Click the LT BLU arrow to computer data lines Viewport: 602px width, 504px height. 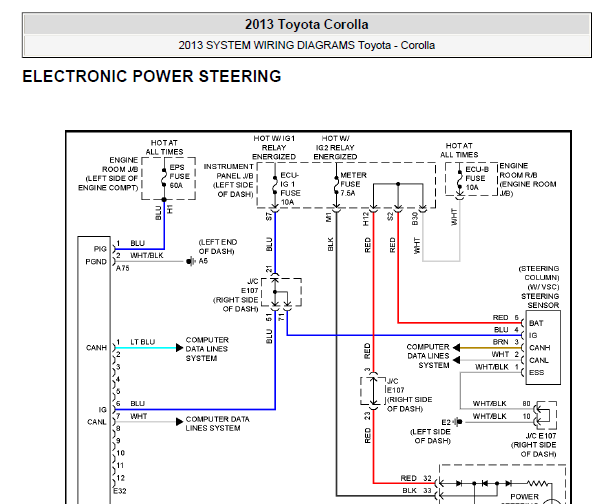pos(179,348)
